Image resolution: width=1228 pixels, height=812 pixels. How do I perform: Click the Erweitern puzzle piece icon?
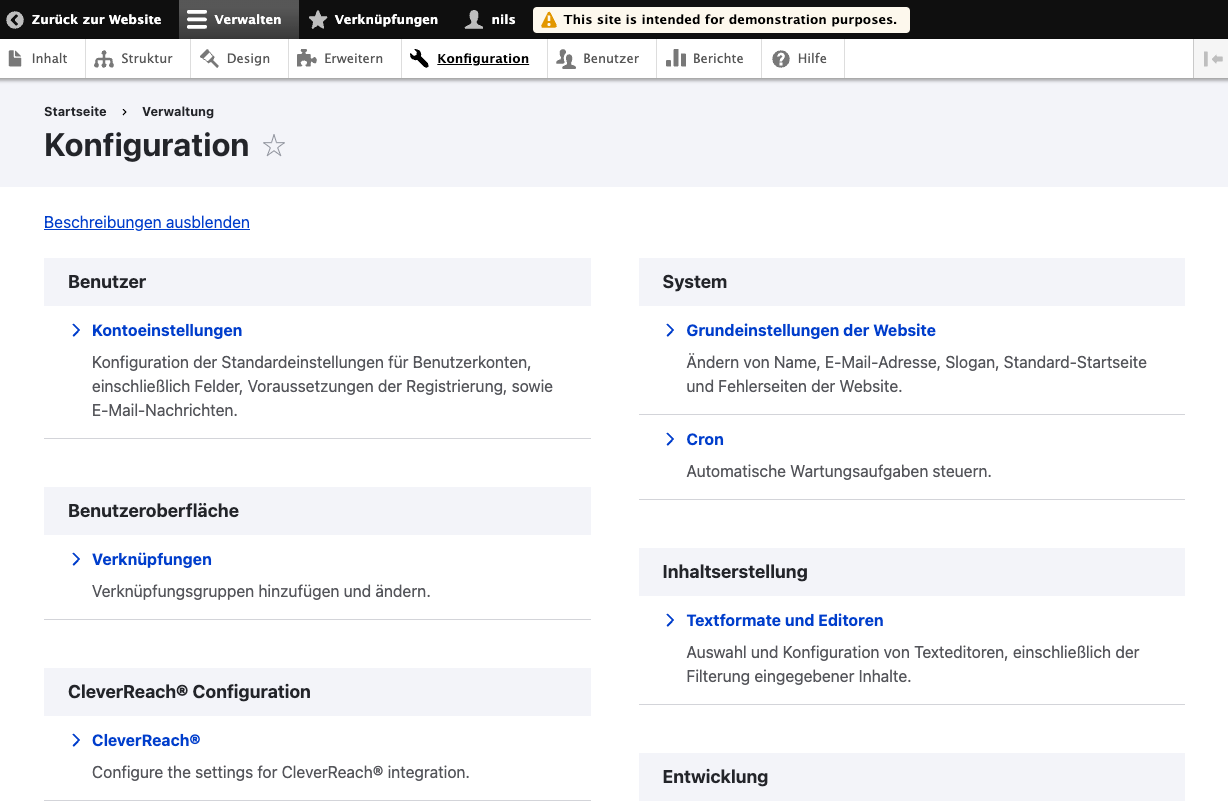coord(307,59)
